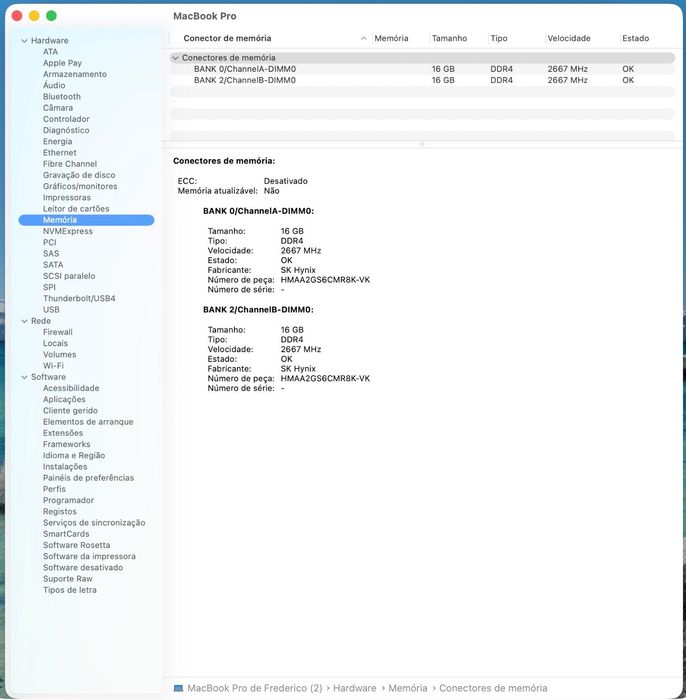This screenshot has width=686, height=700.
Task: Select PCI in the sidebar
Action: pyautogui.click(x=50, y=242)
